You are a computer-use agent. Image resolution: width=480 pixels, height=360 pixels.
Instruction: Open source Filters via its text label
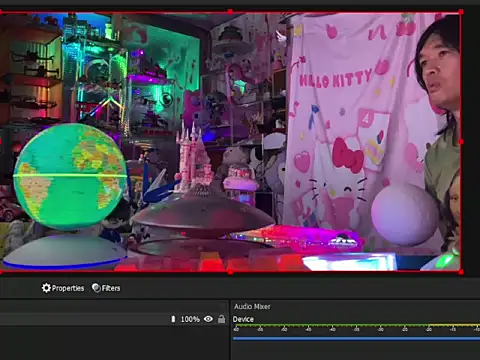point(111,288)
